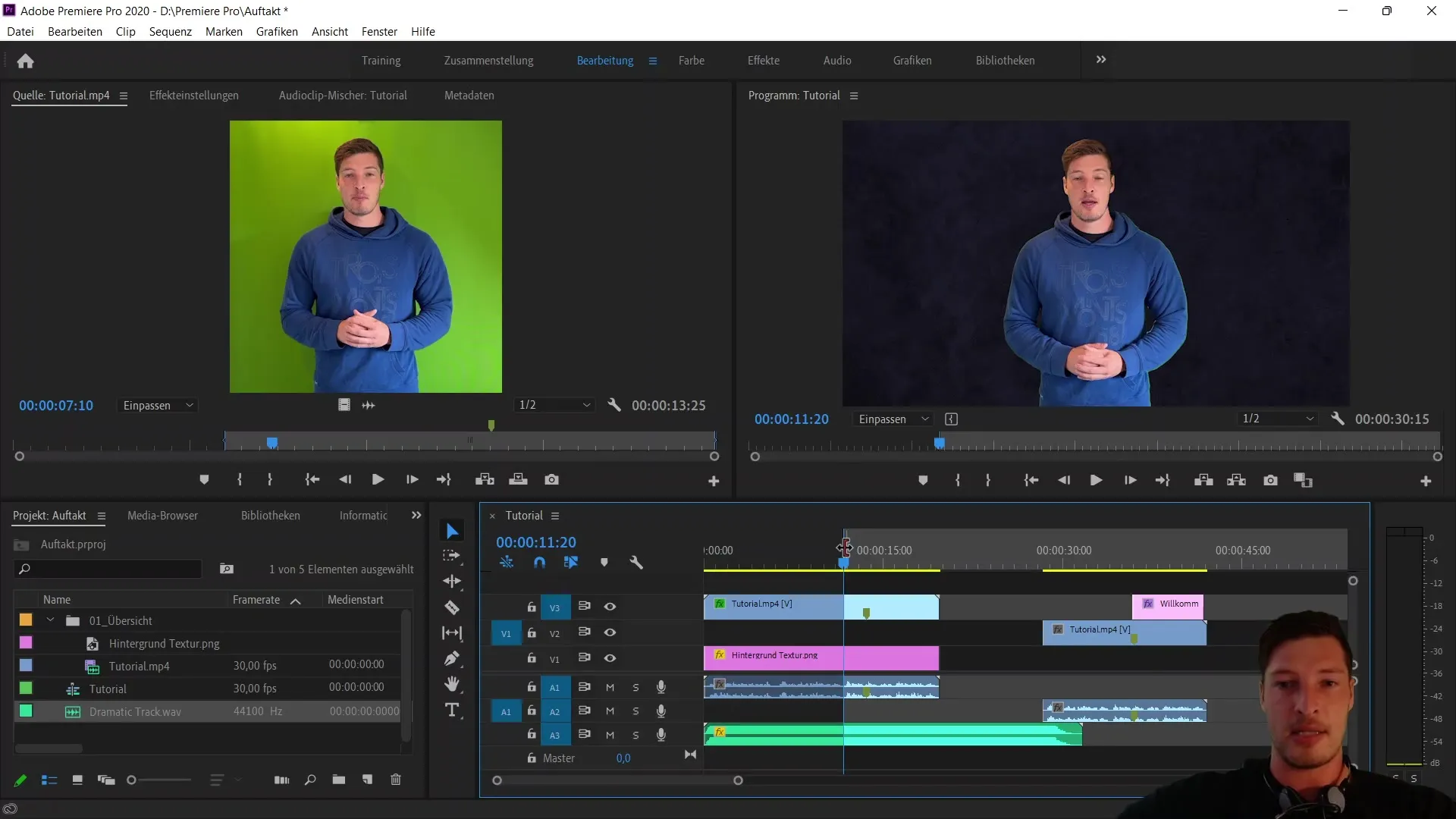Switch to Effekteinstellungen tab
Screen dimensions: 1456x819
tap(194, 96)
